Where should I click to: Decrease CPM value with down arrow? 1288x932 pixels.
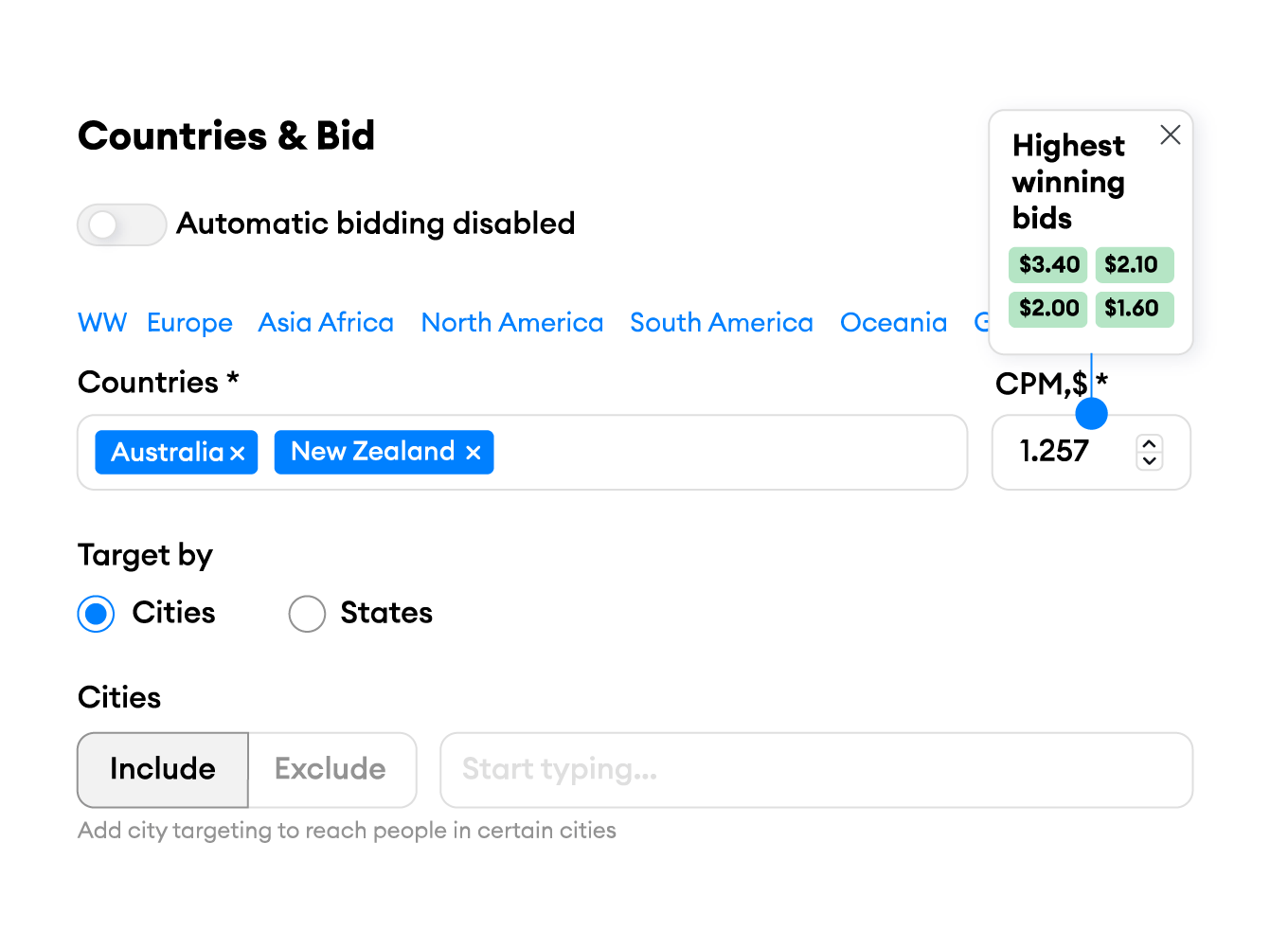click(x=1150, y=461)
